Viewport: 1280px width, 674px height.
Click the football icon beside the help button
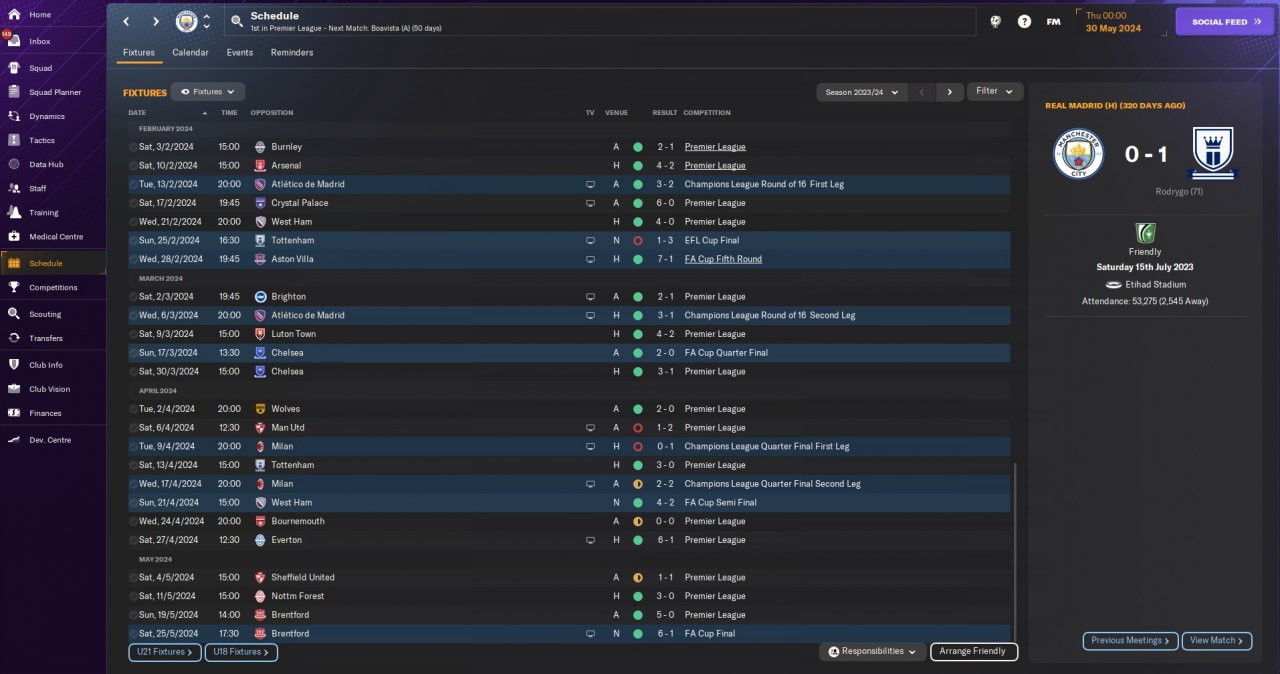pos(995,21)
